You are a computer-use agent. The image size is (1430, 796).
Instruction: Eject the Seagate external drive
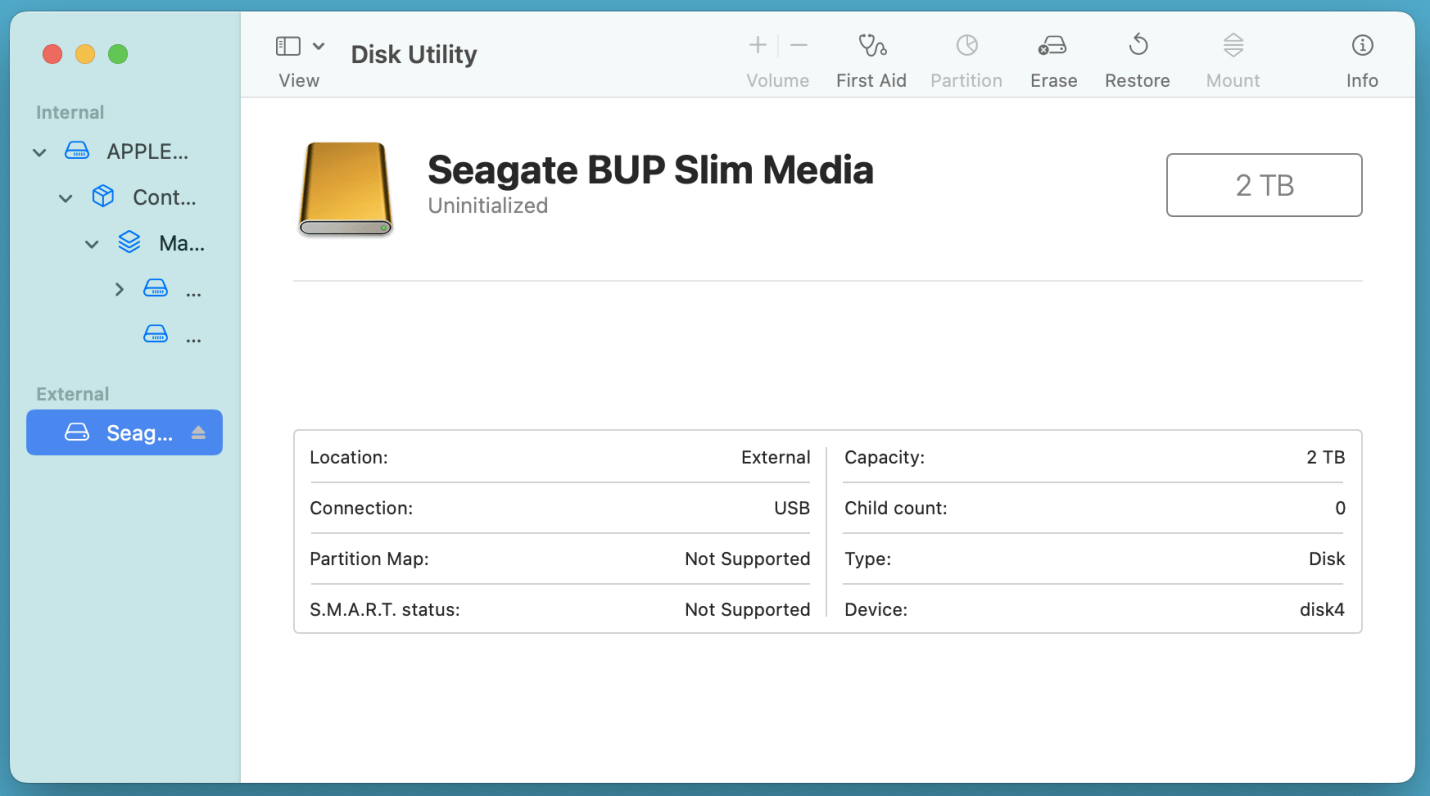[x=197, y=432]
